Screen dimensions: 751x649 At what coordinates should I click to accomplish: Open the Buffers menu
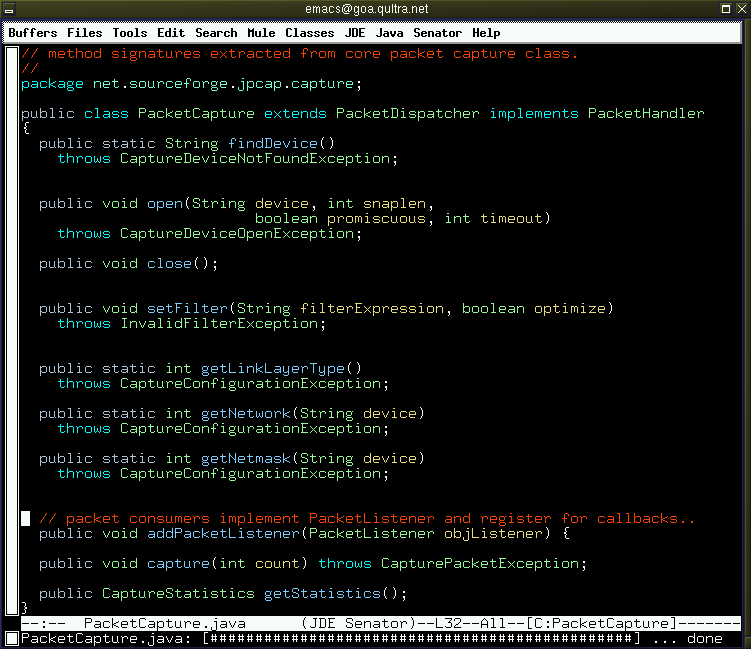33,33
